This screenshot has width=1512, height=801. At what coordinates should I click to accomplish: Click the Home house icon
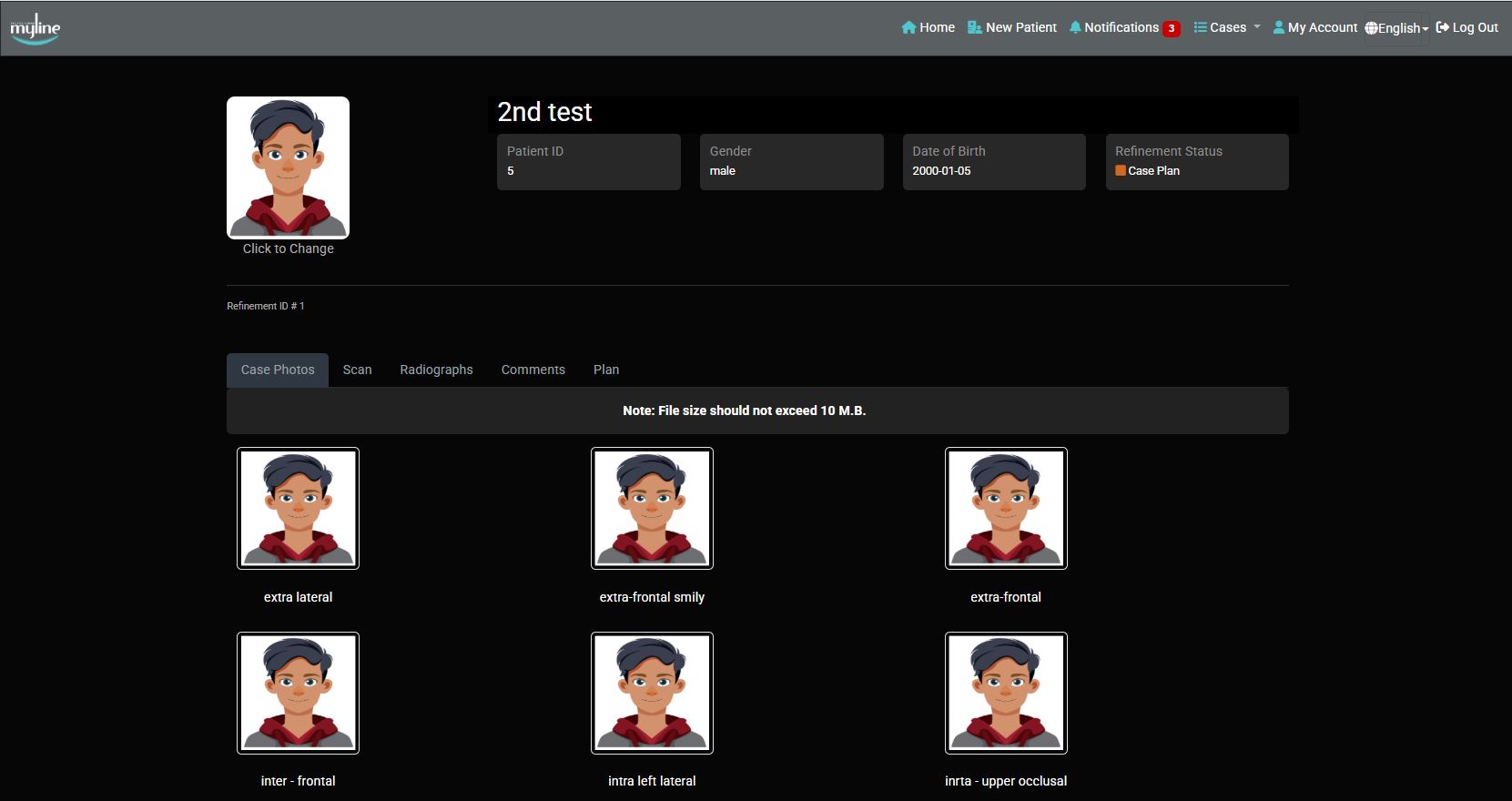[908, 27]
